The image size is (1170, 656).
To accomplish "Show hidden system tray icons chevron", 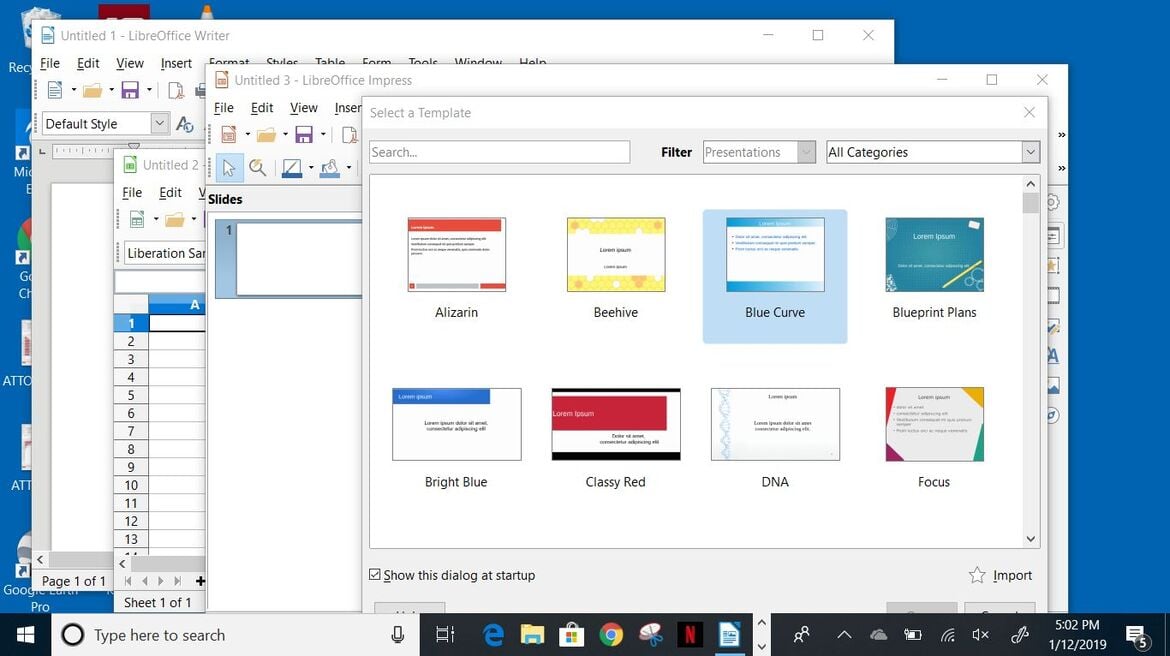I will [844, 635].
